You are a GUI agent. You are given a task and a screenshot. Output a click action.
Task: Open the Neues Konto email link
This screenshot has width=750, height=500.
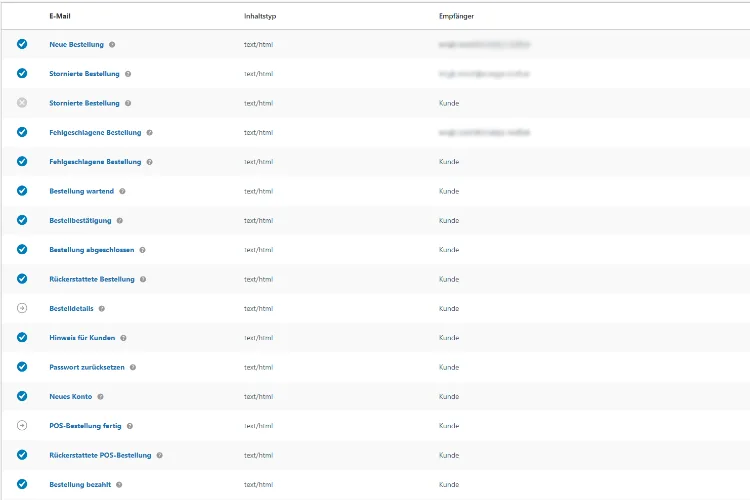coord(71,397)
